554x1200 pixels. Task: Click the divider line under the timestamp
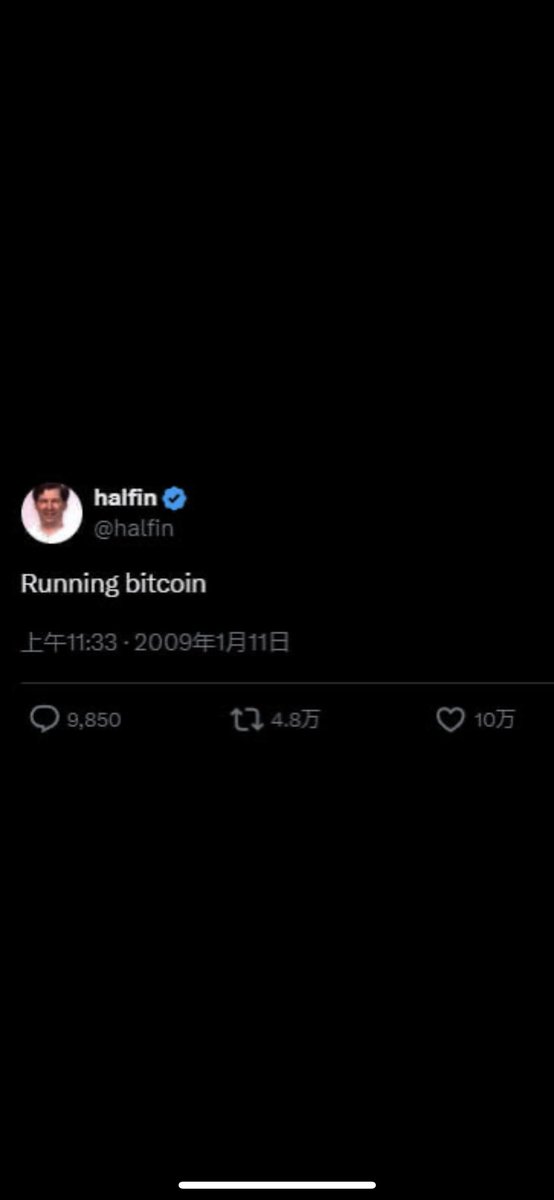point(287,683)
